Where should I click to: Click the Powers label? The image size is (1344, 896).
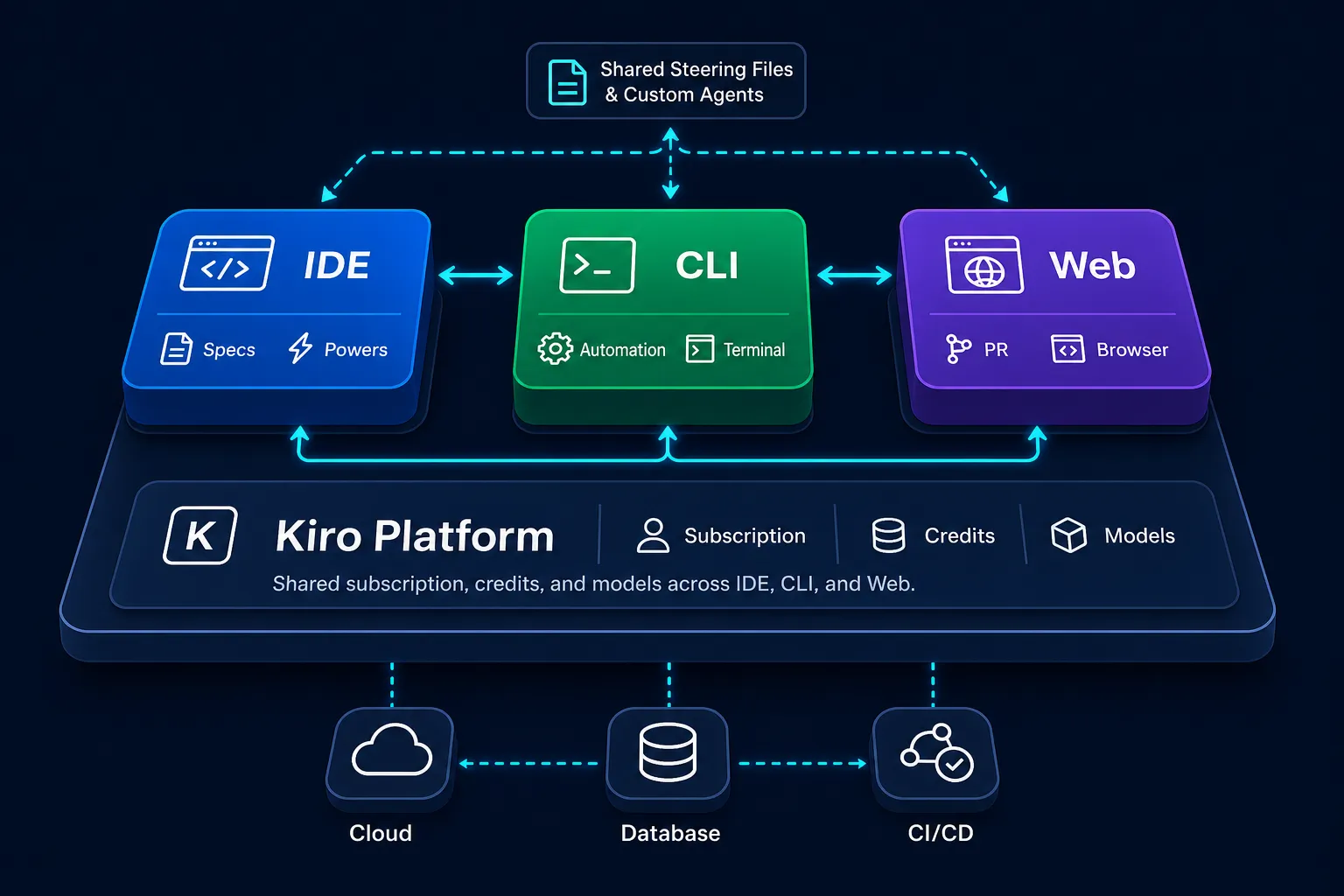[356, 349]
